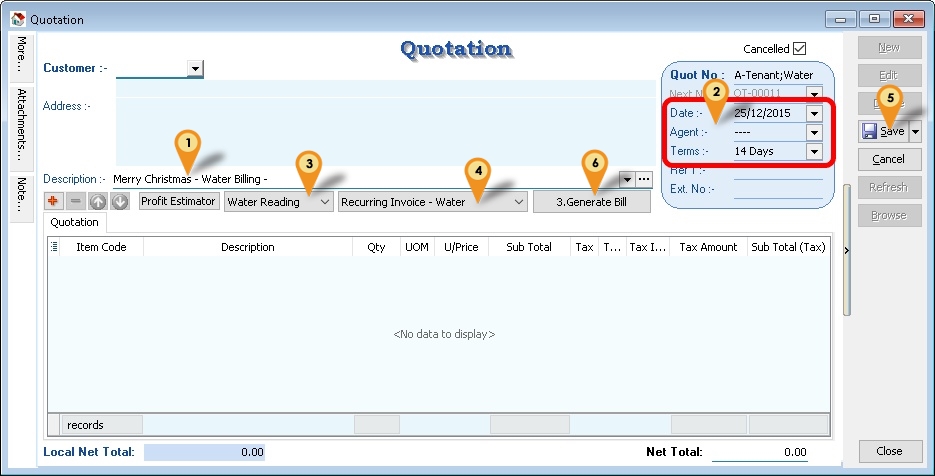This screenshot has height=476, width=935.
Task: Expand the Save button's dropdown arrow
Action: [x=915, y=131]
